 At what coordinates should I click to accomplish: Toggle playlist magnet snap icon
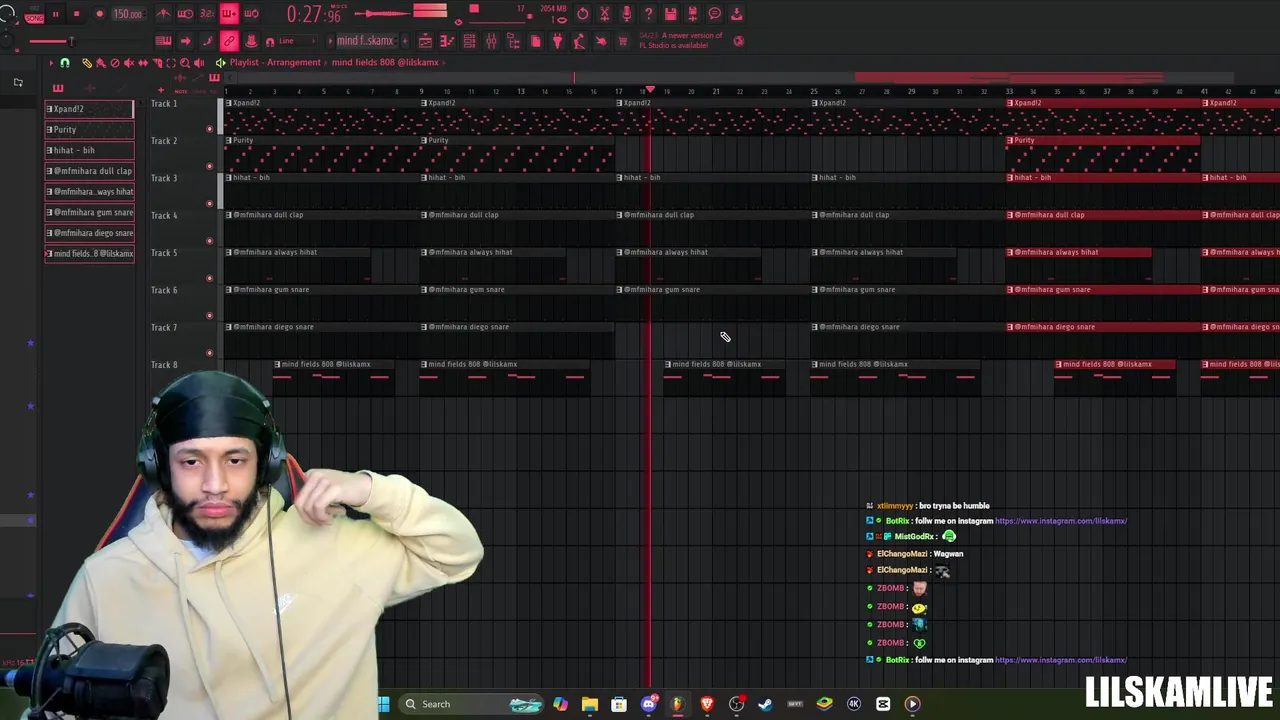tap(65, 63)
